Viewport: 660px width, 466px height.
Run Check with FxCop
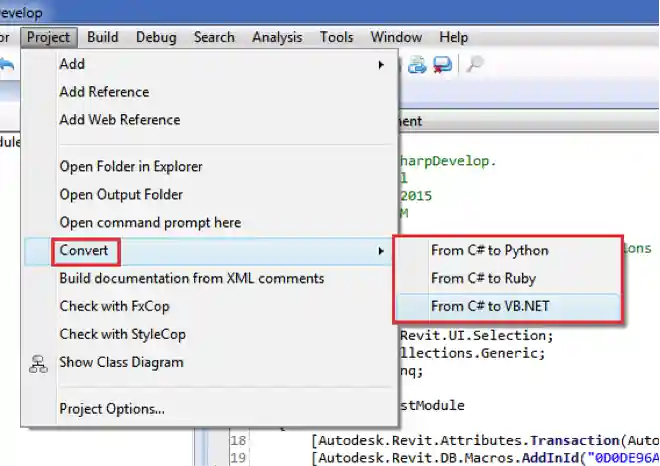tap(116, 306)
